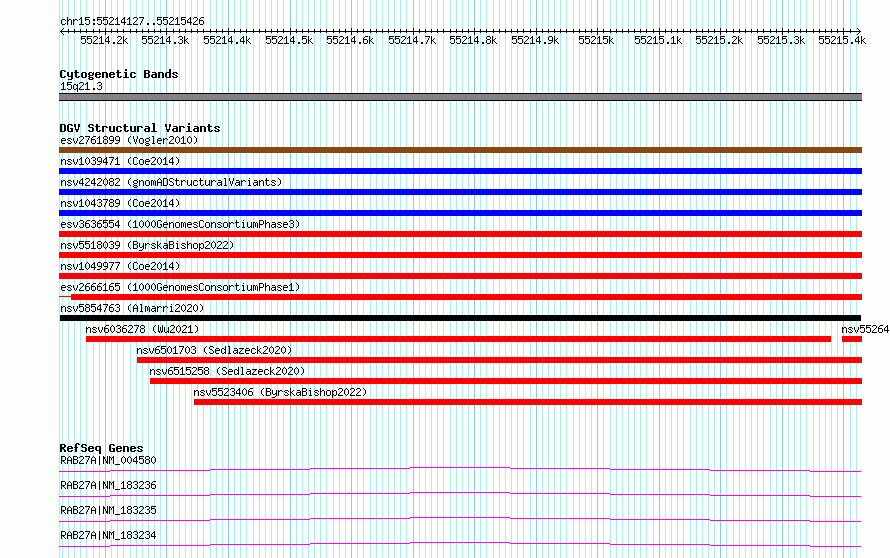This screenshot has width=890, height=558.
Task: Select the brown esv2761899 variant bar
Action: 460,150
